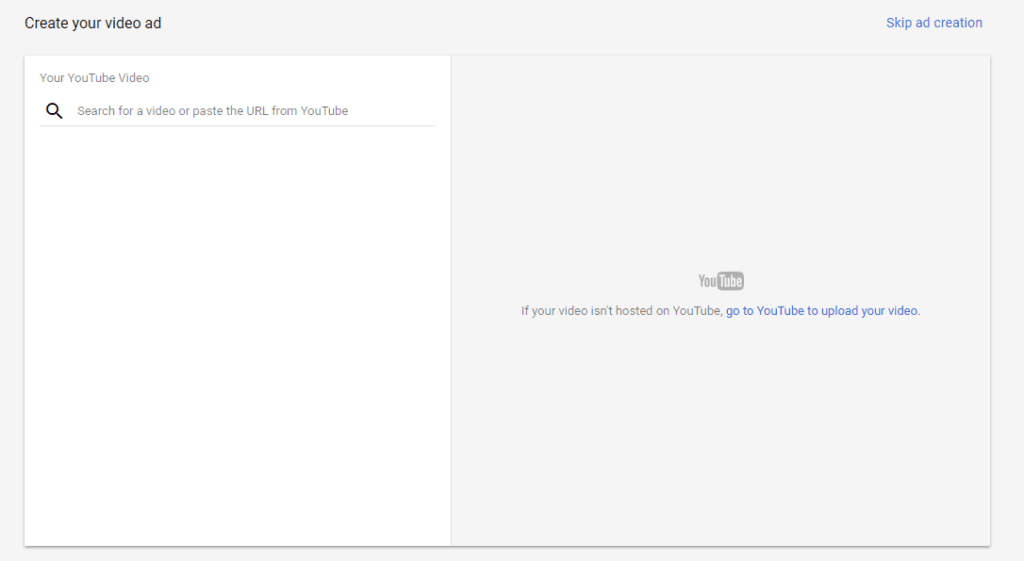Viewport: 1024px width, 561px height.
Task: Click the magnifying glass search icon
Action: (x=54, y=111)
